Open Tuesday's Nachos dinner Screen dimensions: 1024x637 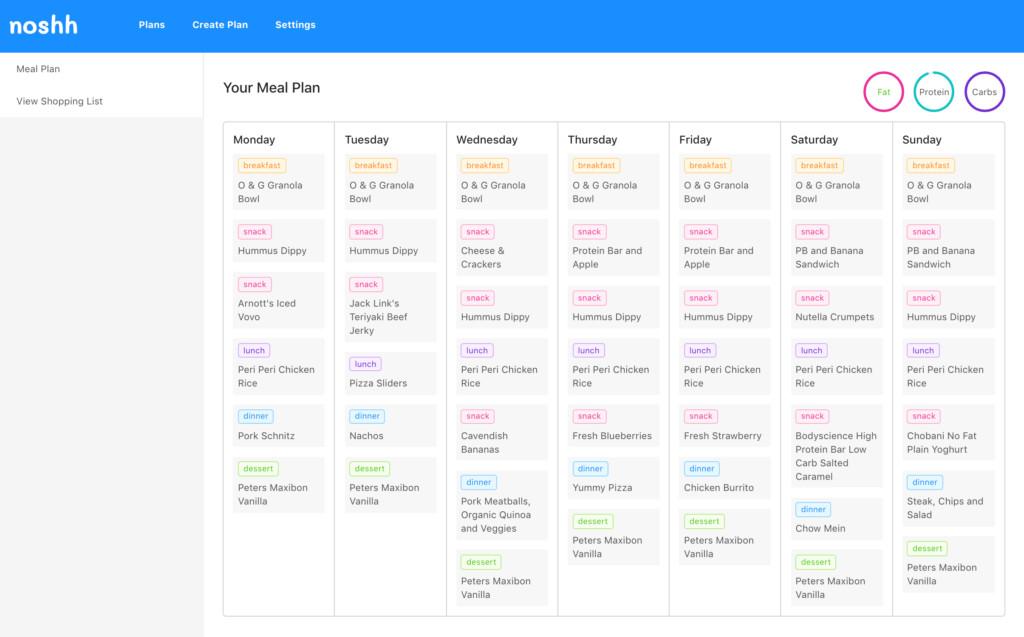(x=391, y=425)
